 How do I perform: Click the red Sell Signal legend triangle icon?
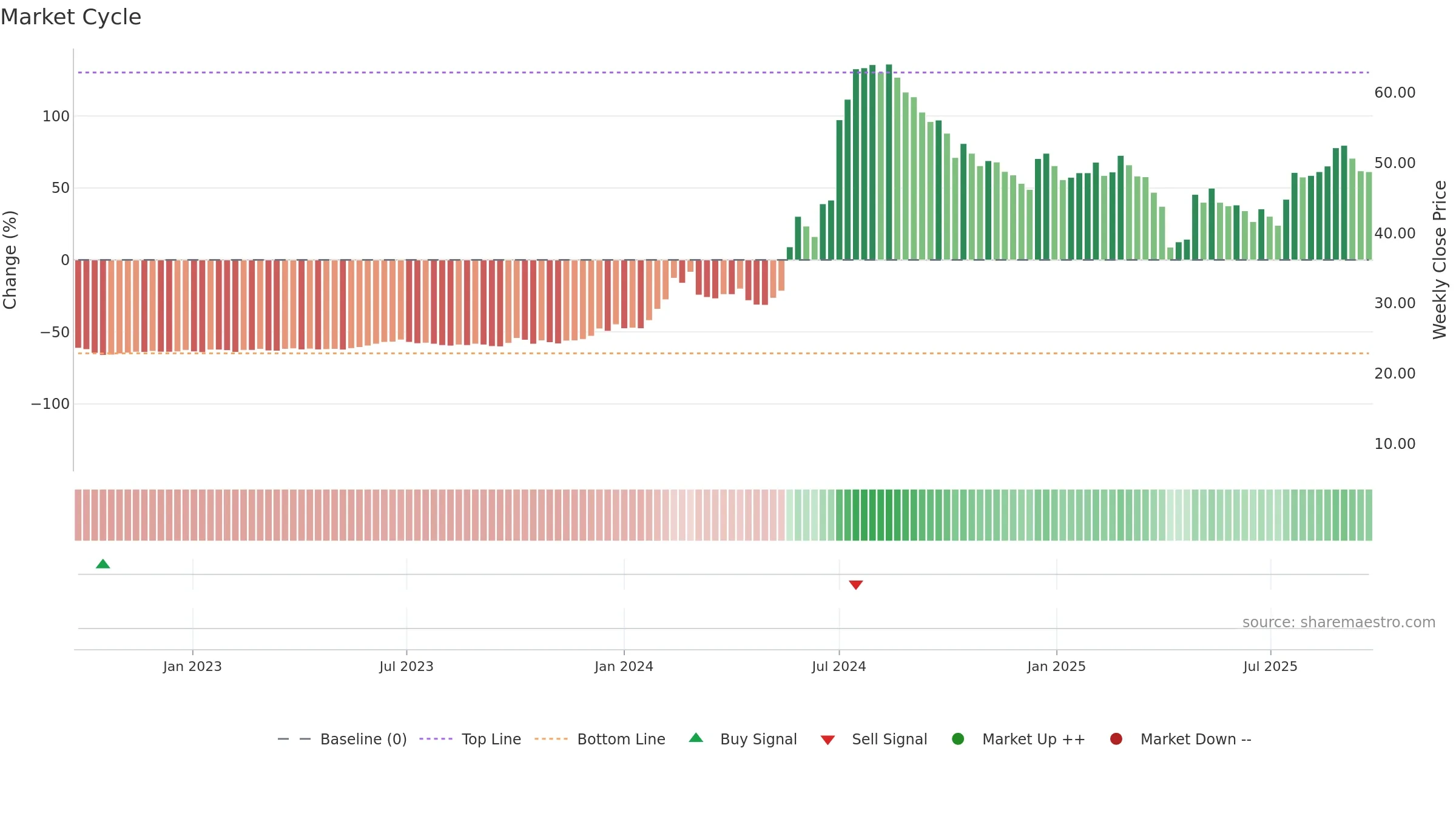click(828, 740)
